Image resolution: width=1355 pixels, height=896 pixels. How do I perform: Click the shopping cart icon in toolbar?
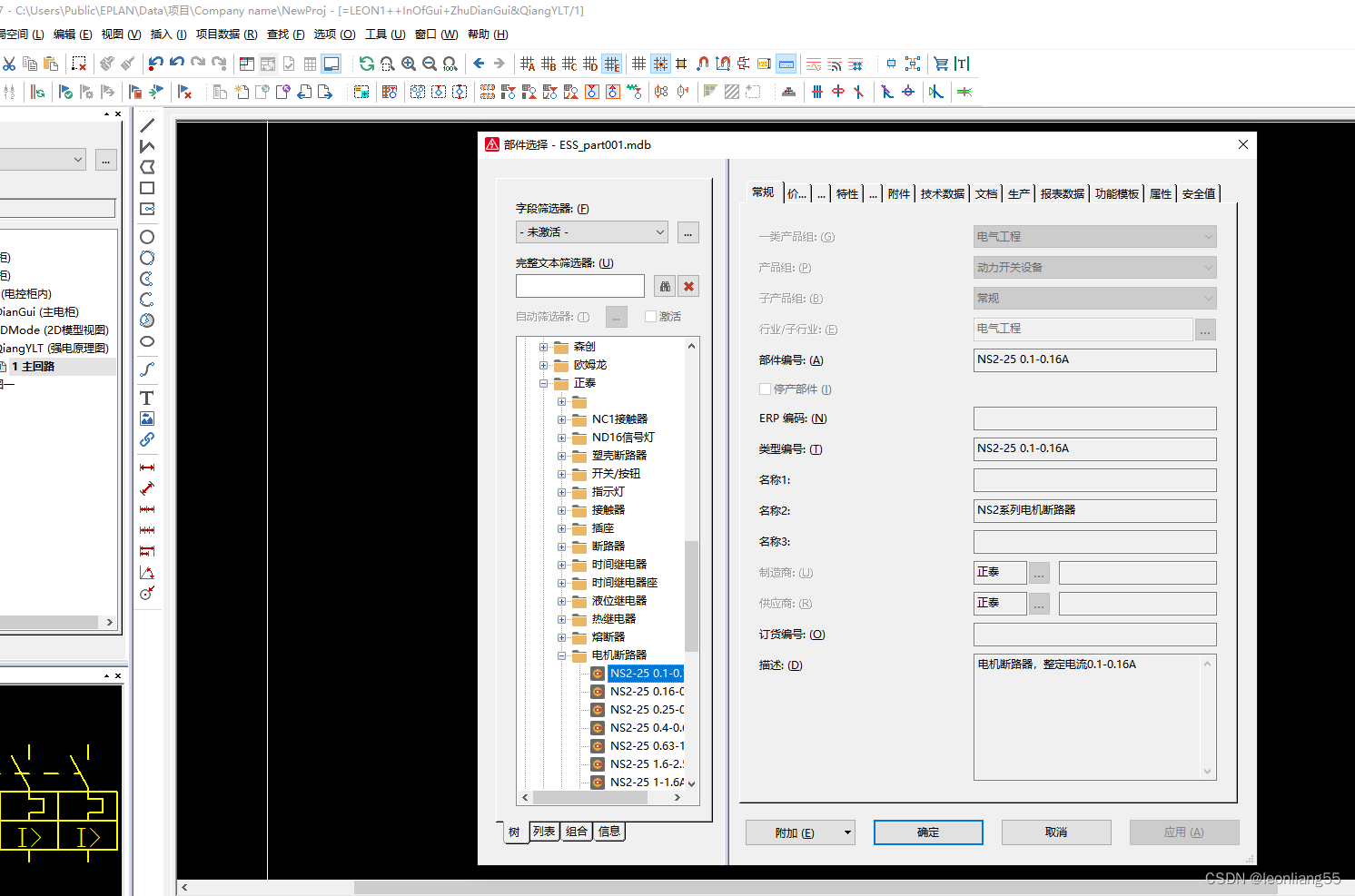coord(941,64)
